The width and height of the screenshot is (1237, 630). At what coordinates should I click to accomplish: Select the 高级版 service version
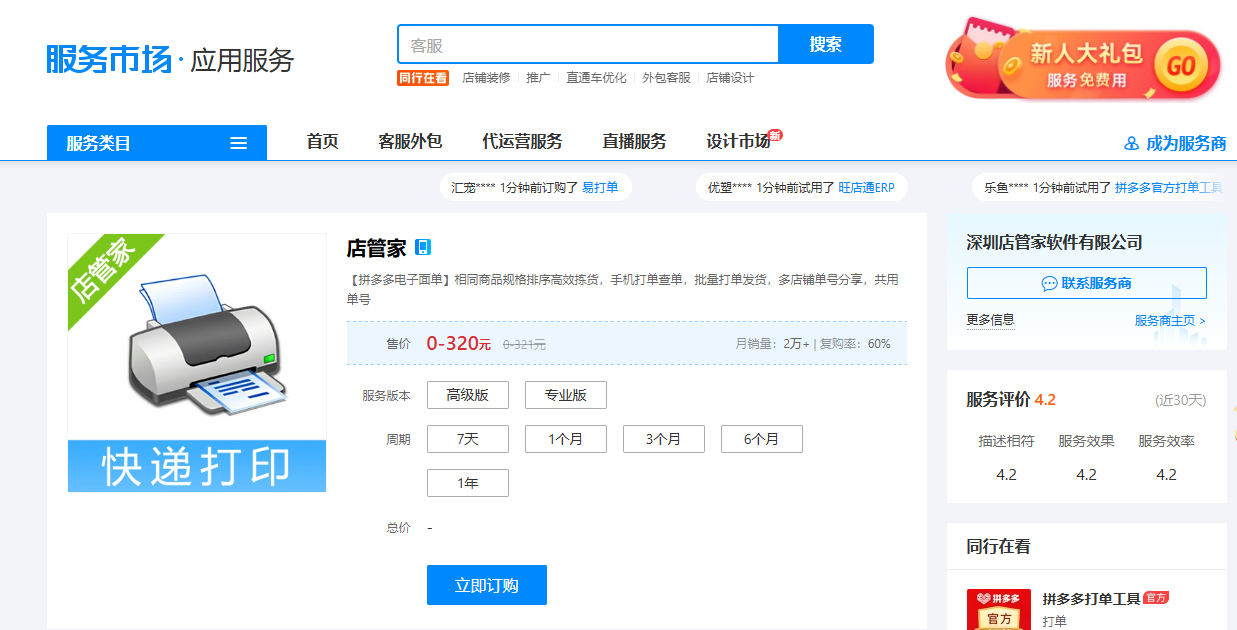(x=467, y=395)
